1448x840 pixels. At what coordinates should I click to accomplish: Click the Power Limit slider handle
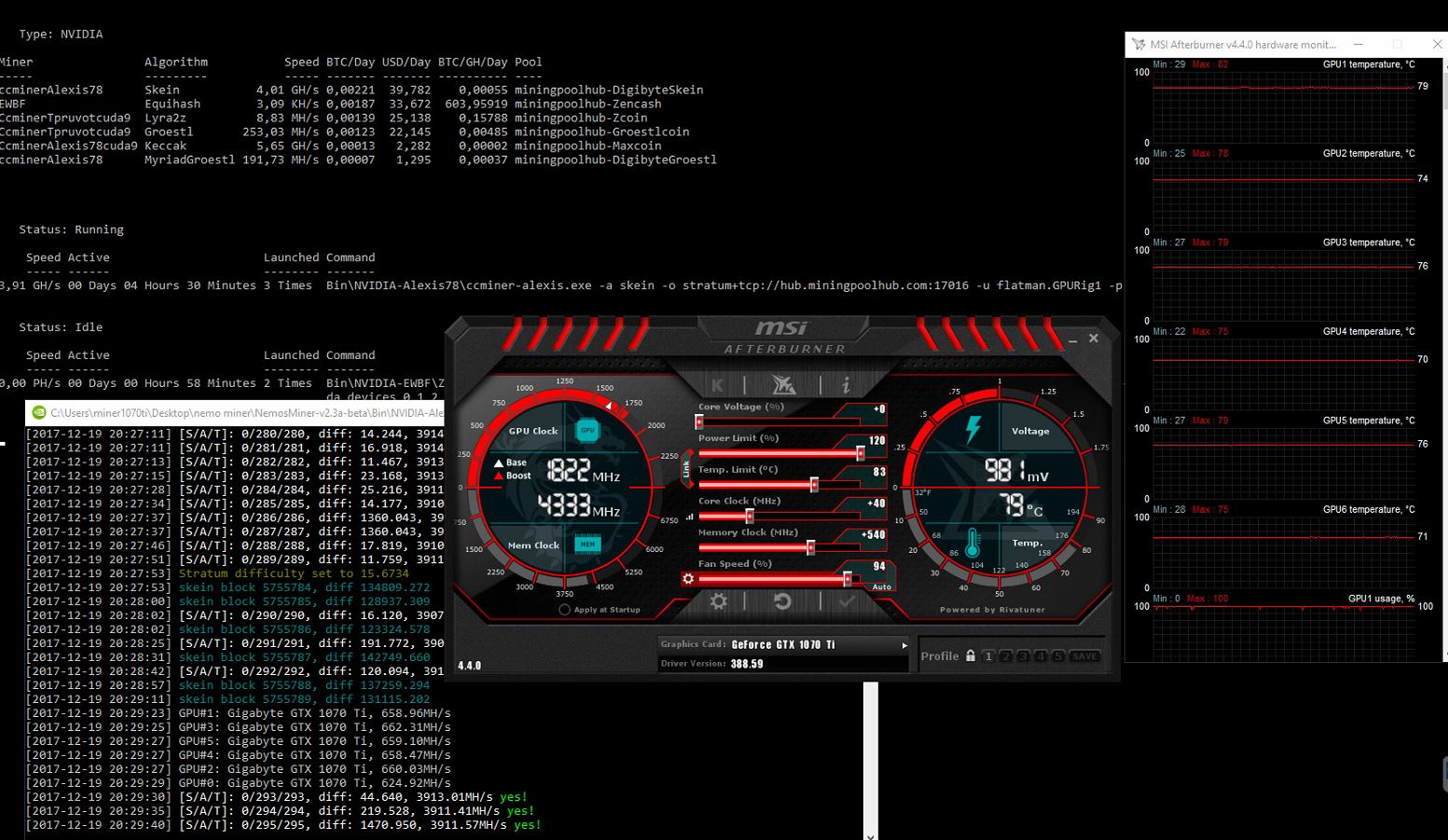[x=861, y=454]
